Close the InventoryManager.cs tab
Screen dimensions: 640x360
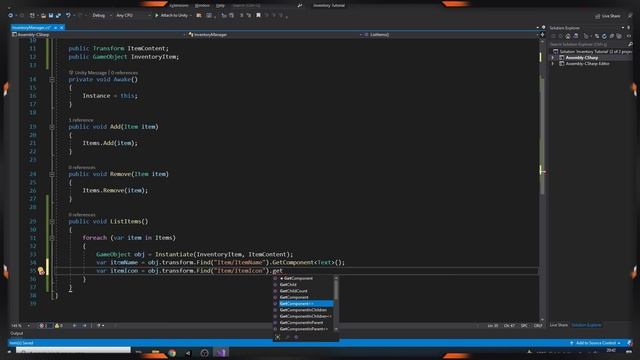[x=62, y=28]
